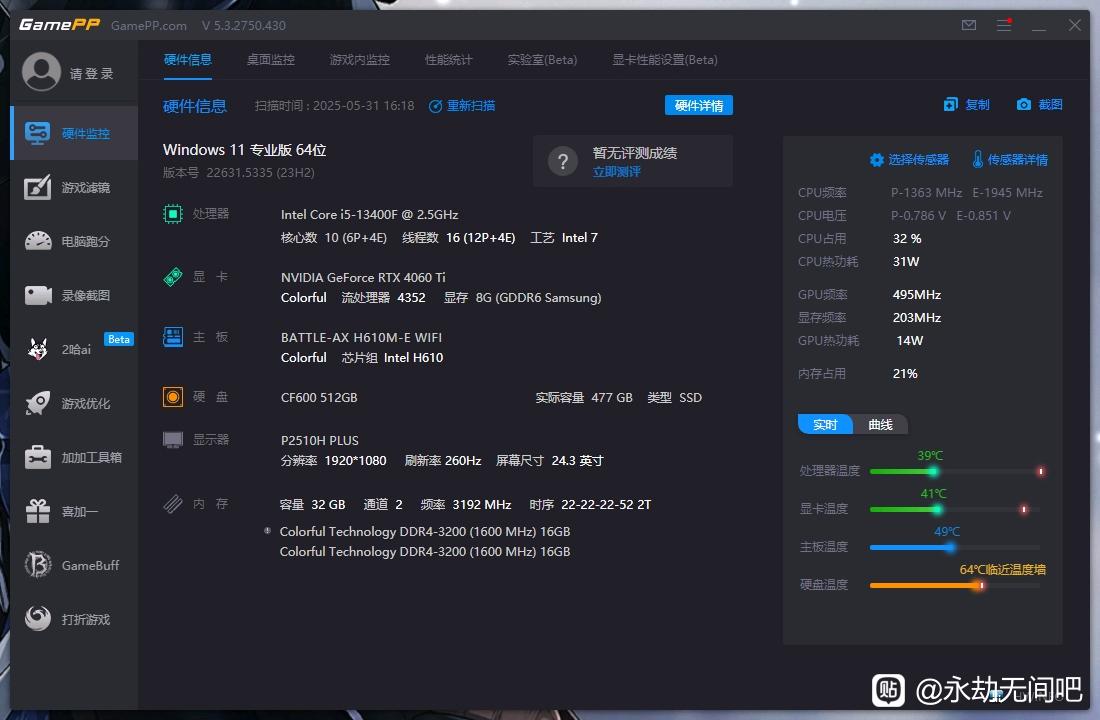Image resolution: width=1100 pixels, height=720 pixels.
Task: Click the question mark benchmark icon
Action: tap(563, 161)
